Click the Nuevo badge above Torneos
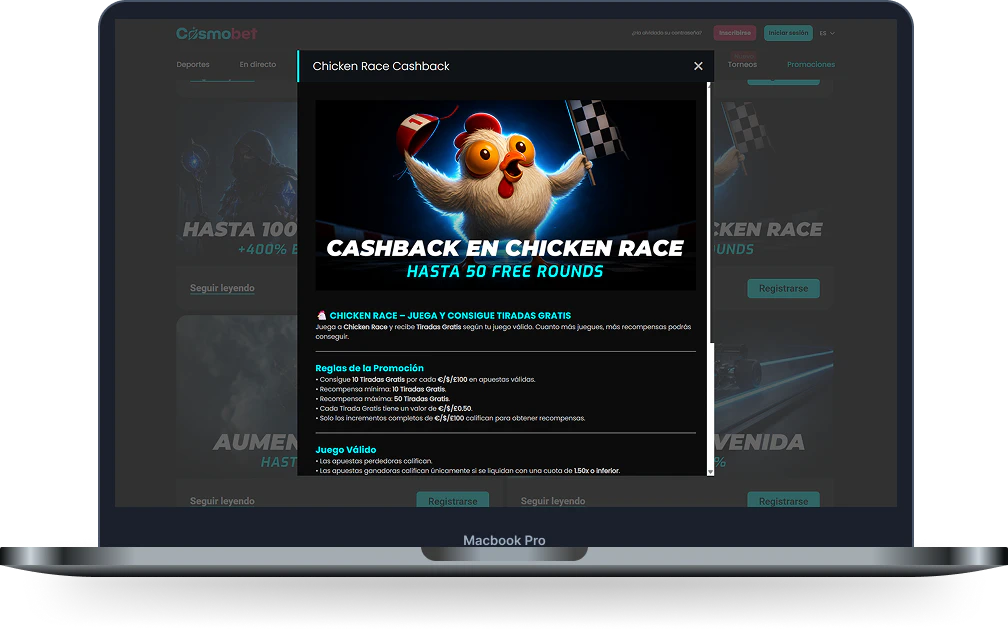Screen dimensions: 1008x632 pyautogui.click(x=744, y=56)
